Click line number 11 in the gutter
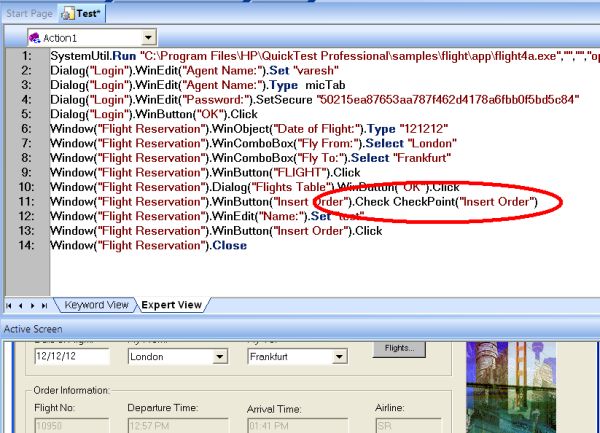This screenshot has height=433, width=600. point(26,202)
